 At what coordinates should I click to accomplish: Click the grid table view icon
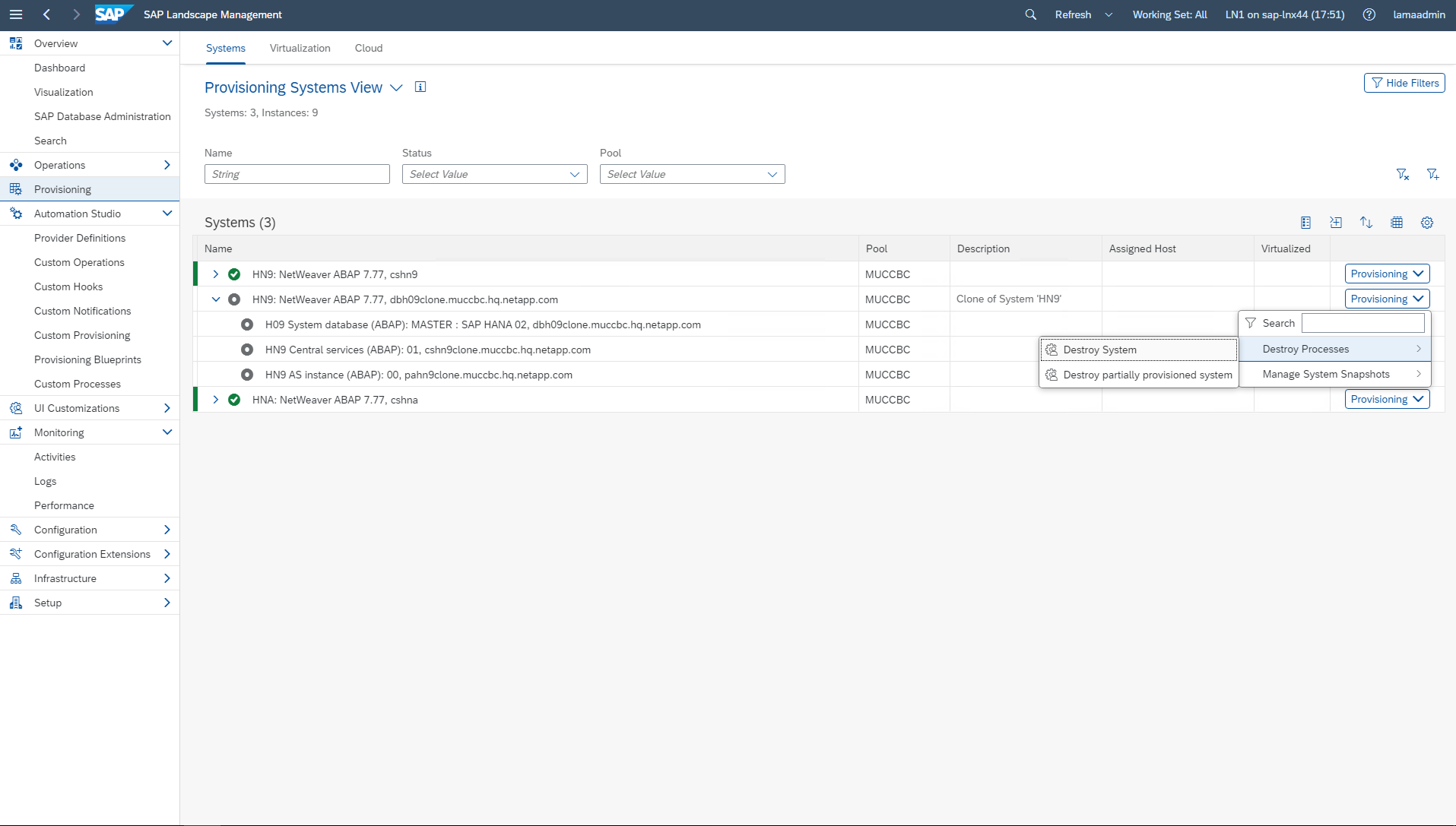(1397, 223)
